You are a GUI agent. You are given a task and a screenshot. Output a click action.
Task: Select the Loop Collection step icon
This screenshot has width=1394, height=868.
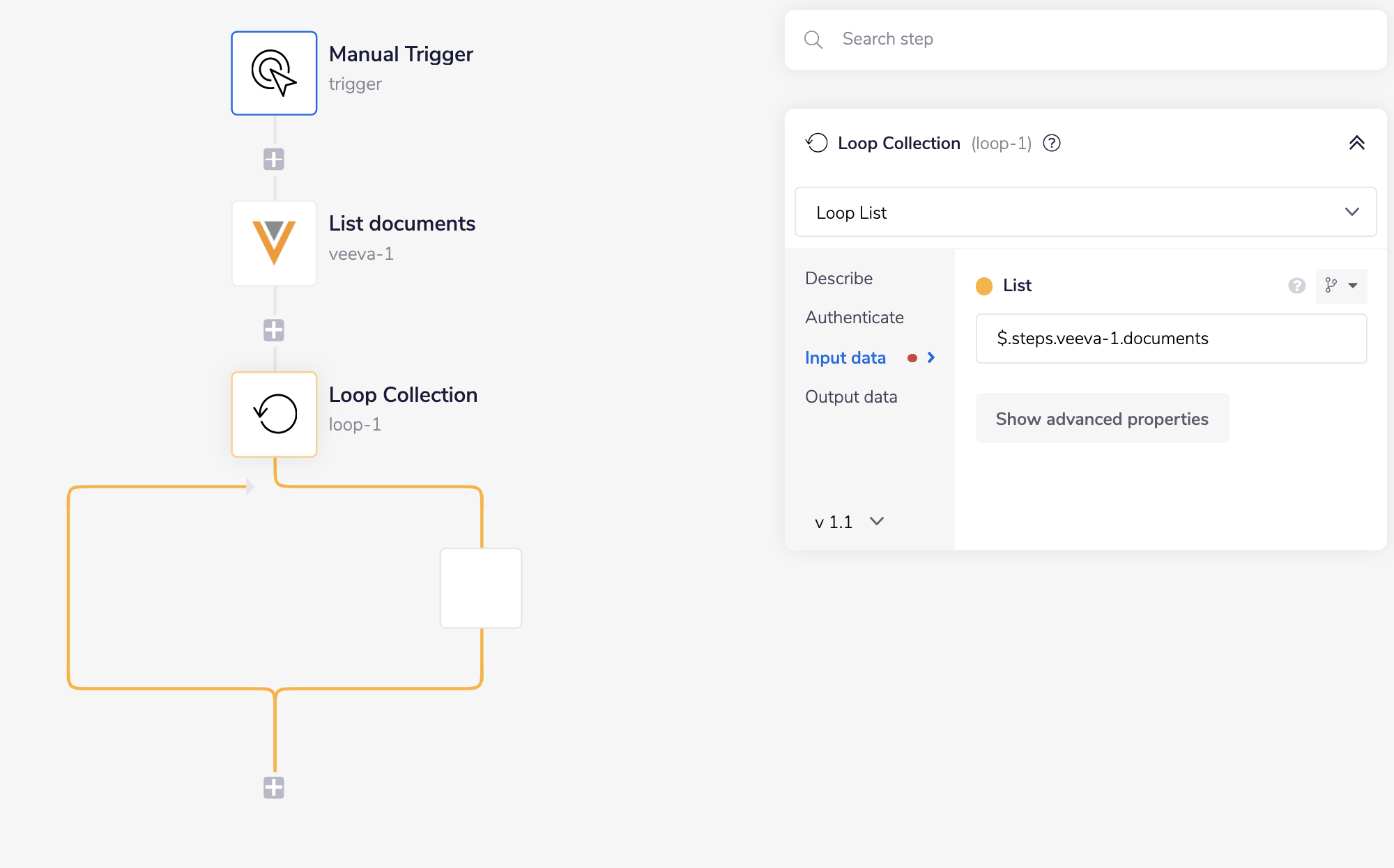click(274, 414)
